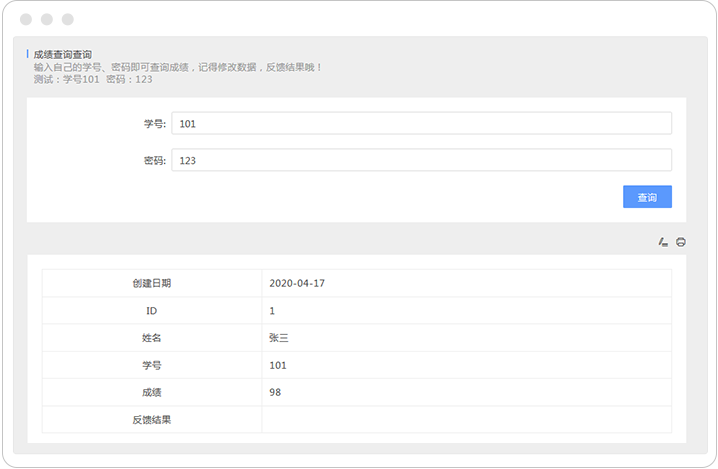718x469 pixels.
Task: Click the 反馈结果 label cell
Action: click(151, 419)
